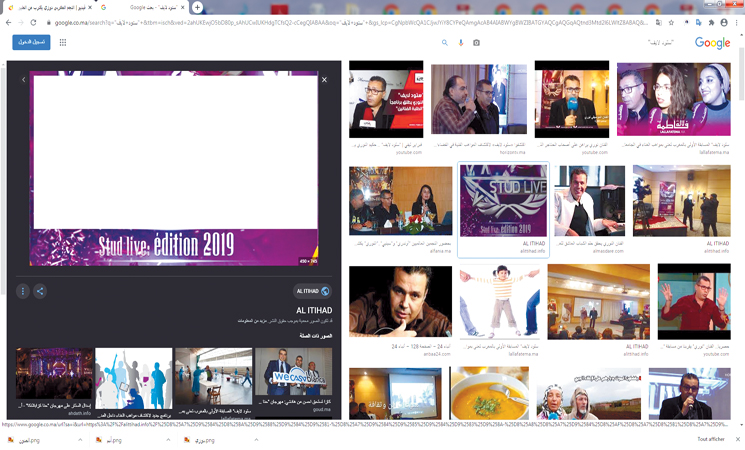Open the man in red shirt youtube result
Screen dimensions: 745x450
694,302
